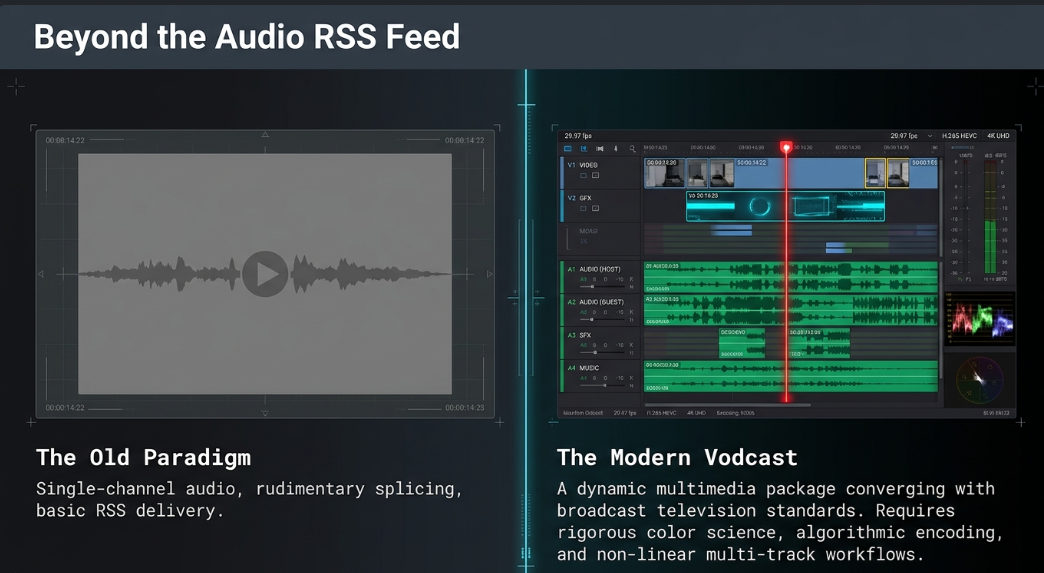Open the 29.97 fps dropdown arrow at top right
The width and height of the screenshot is (1044, 573).
click(x=930, y=136)
